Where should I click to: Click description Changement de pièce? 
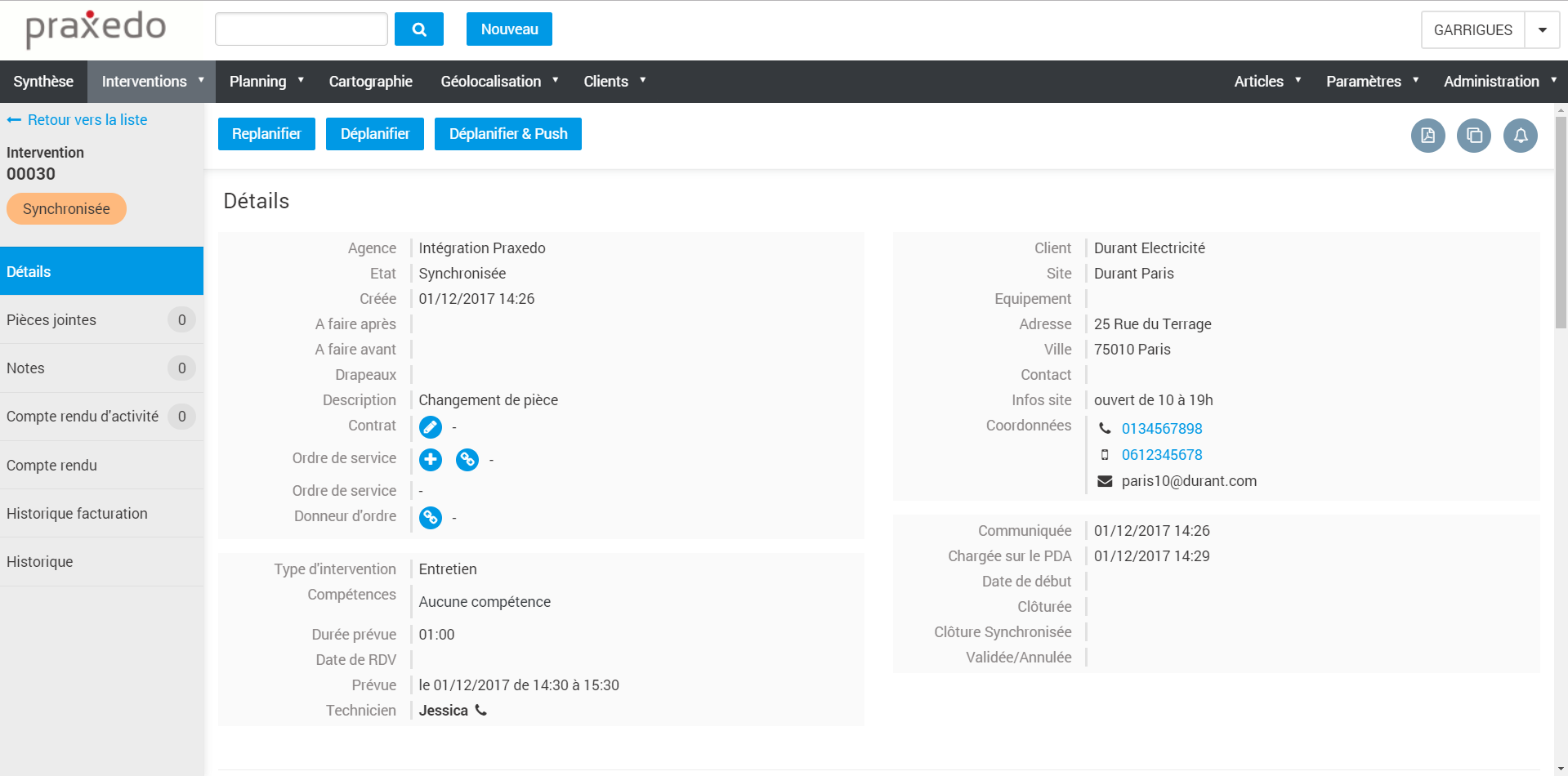(x=489, y=400)
